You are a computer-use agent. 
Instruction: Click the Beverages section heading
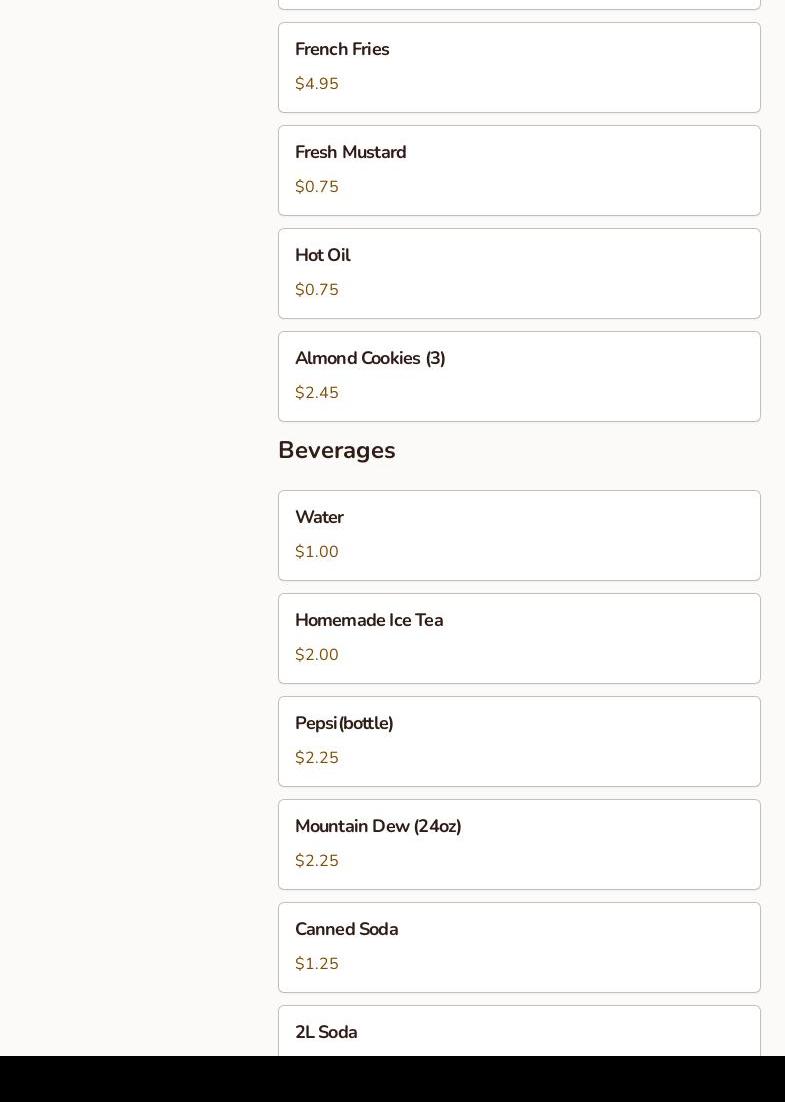point(337,451)
